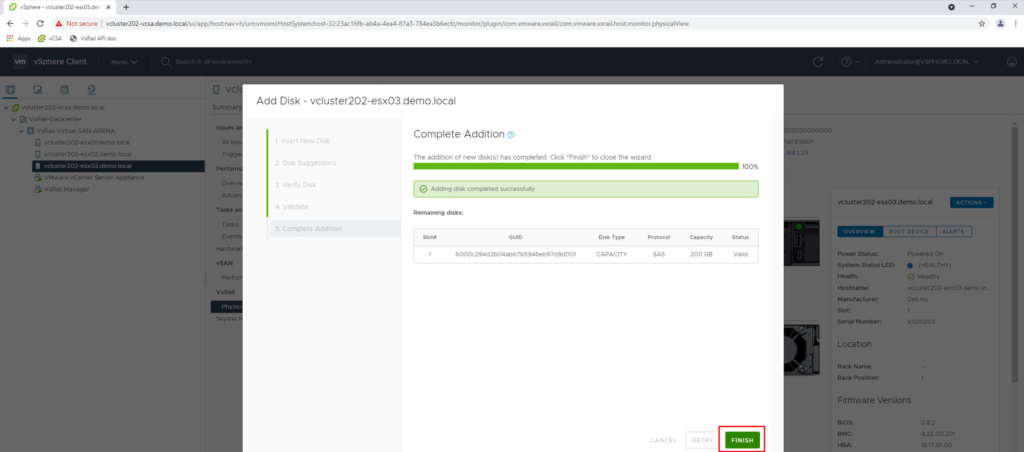Click the Slot# column header
Viewport: 1024px width, 452px height.
[x=429, y=237]
